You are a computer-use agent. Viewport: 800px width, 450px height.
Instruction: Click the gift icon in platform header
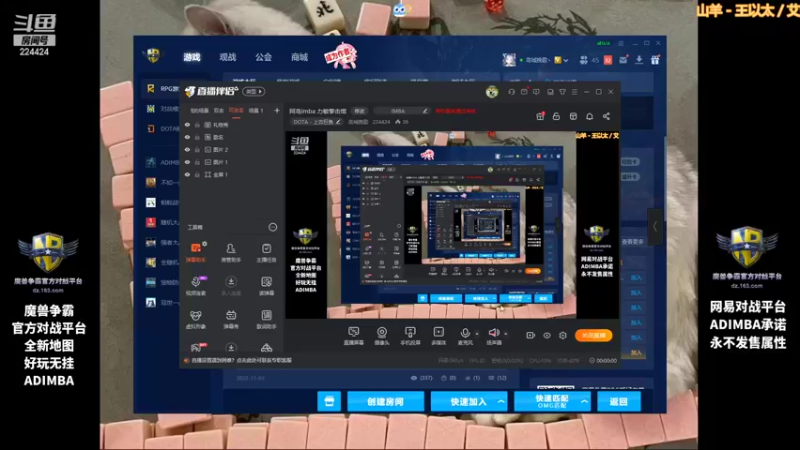point(655,60)
